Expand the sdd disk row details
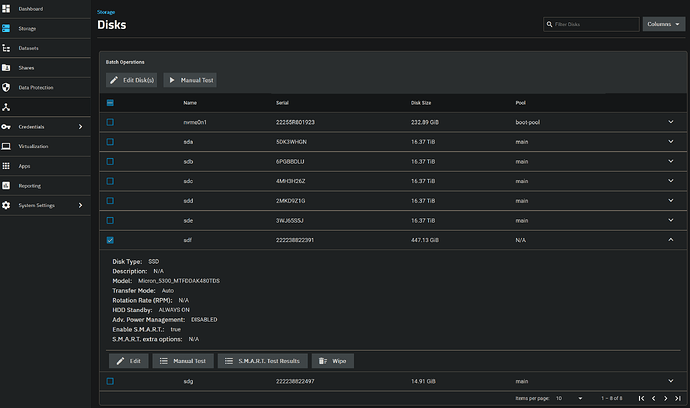The image size is (690, 408). [671, 200]
